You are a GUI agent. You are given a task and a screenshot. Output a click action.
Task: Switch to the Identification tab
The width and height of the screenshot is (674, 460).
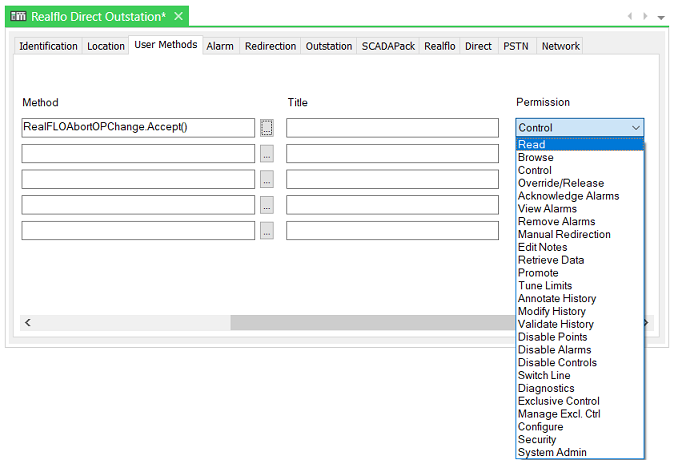point(48,46)
